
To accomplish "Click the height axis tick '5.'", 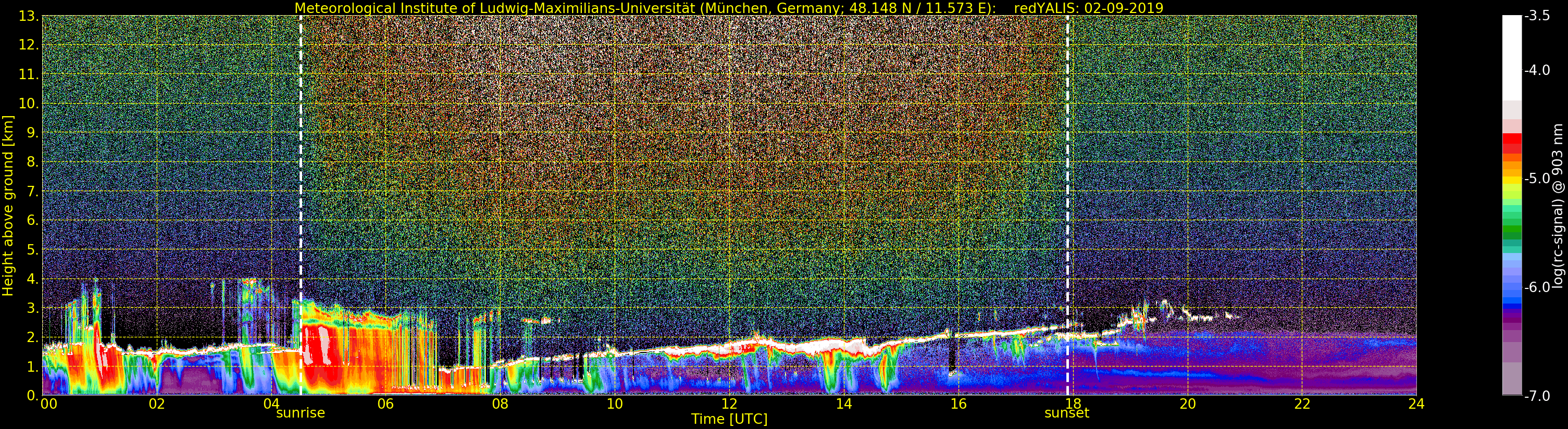I will pos(32,249).
